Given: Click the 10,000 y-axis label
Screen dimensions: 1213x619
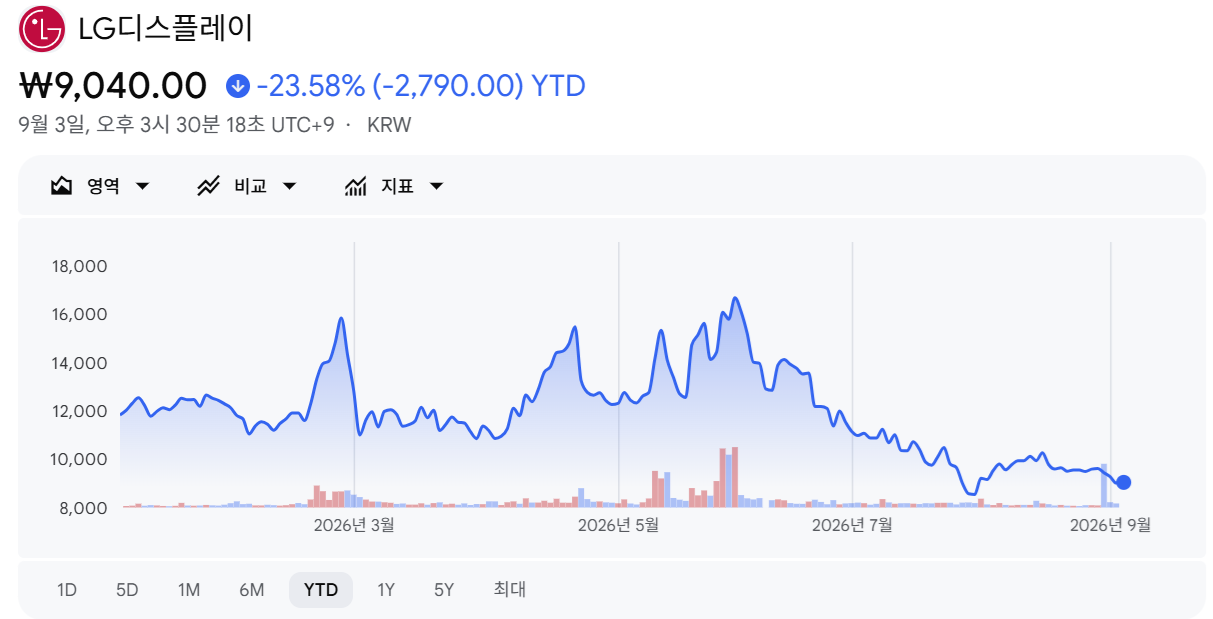Looking at the screenshot, I should point(79,460).
